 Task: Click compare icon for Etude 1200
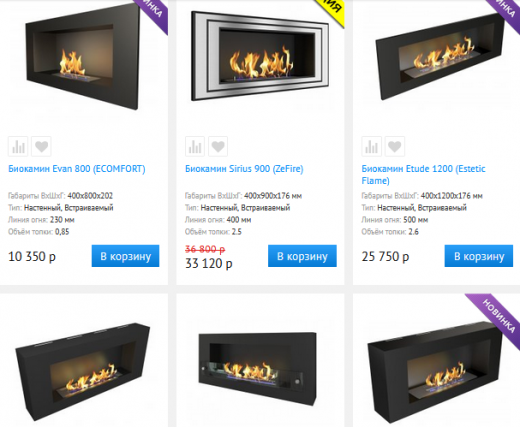click(x=371, y=146)
